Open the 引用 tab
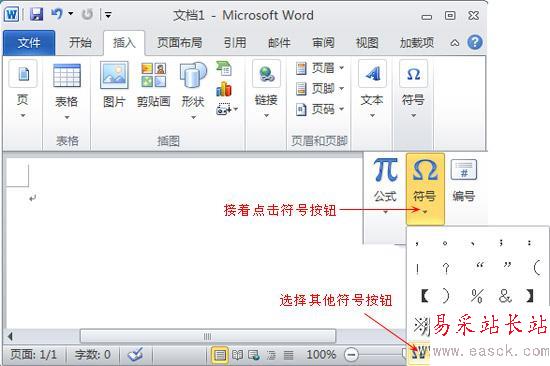The width and height of the screenshot is (550, 366). click(235, 43)
